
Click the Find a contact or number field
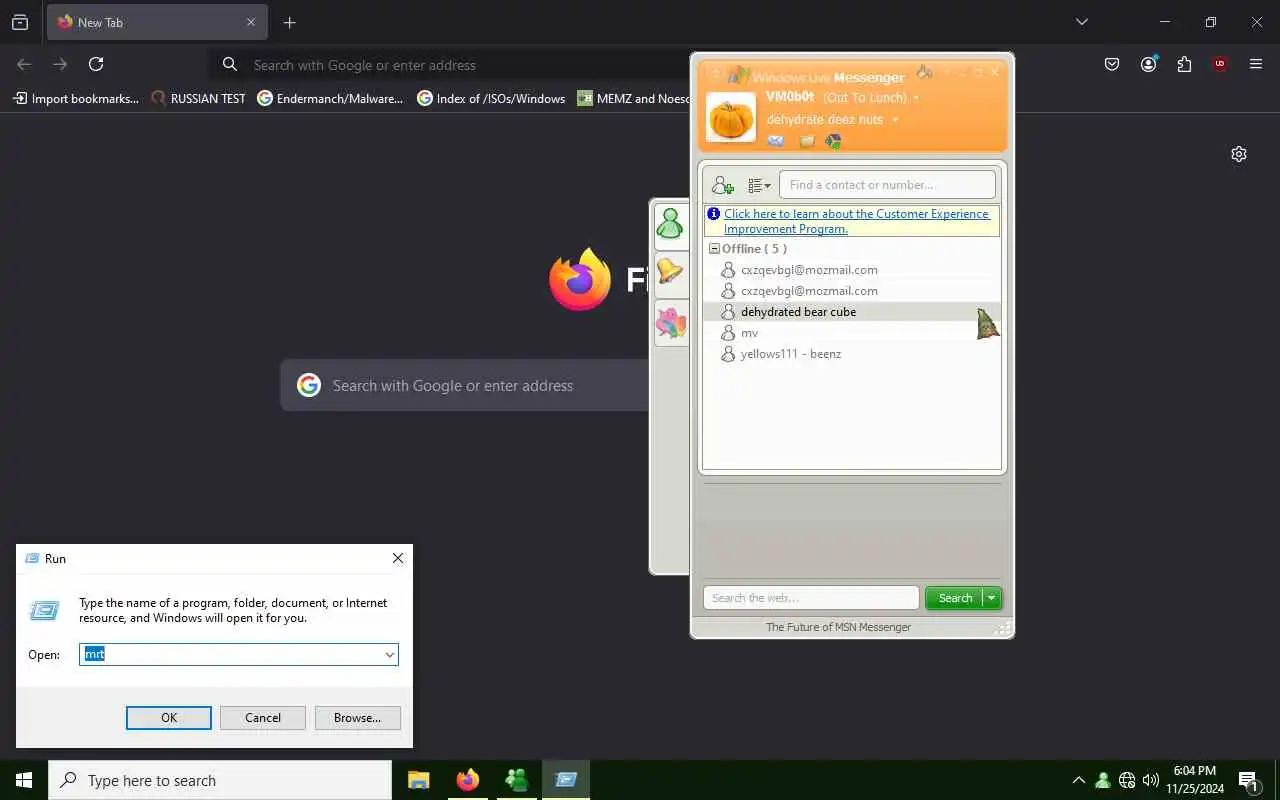click(x=887, y=185)
